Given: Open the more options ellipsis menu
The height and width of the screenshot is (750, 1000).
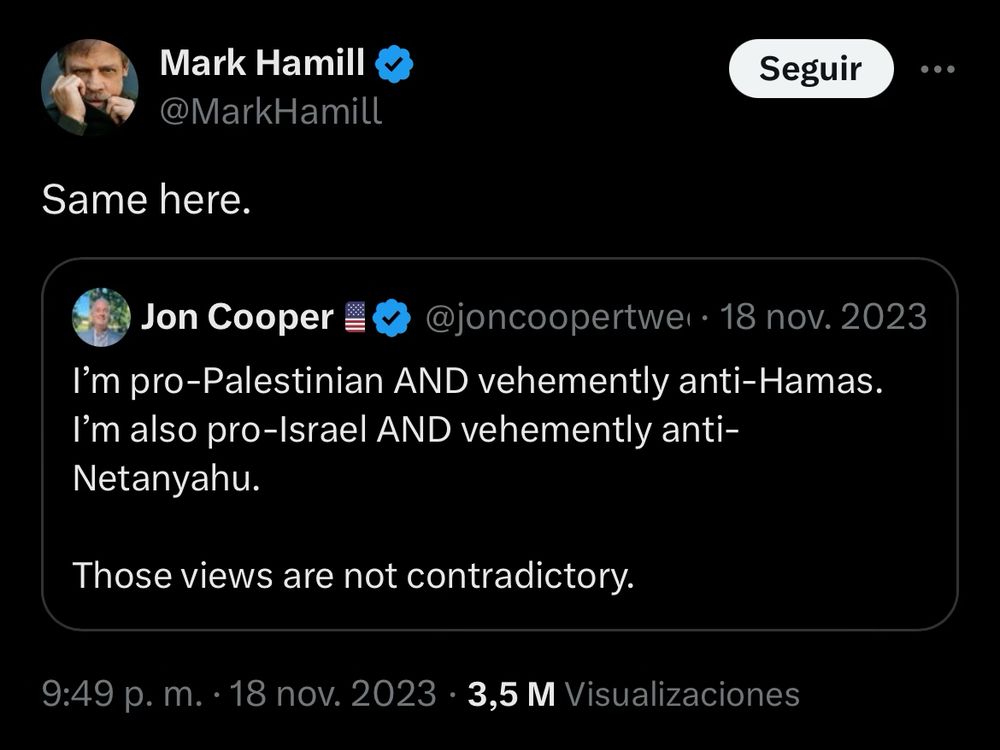Looking at the screenshot, I should tap(938, 68).
